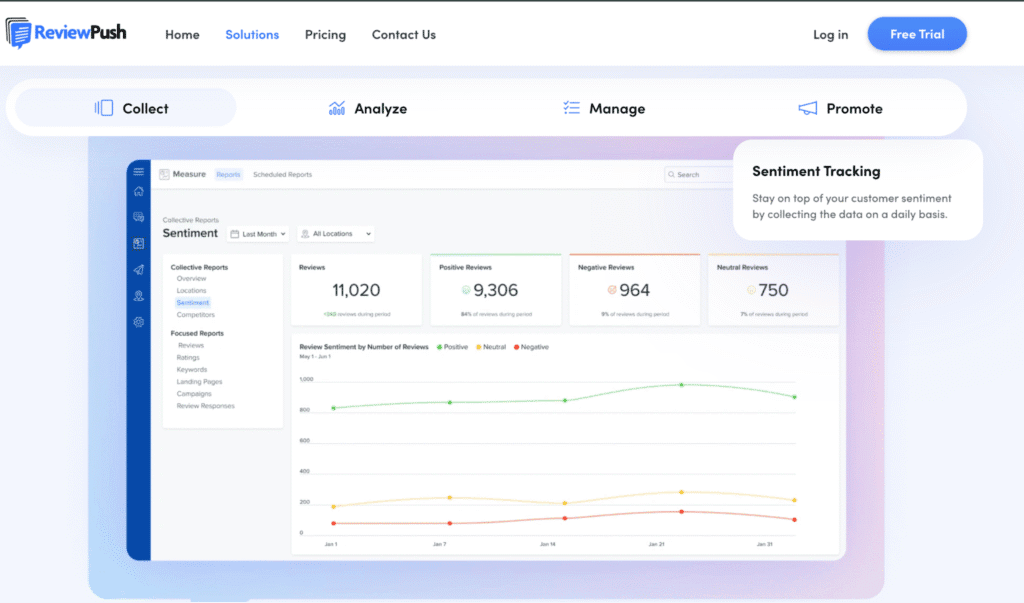Click the reviews chat icon in the sidebar

coord(139,215)
